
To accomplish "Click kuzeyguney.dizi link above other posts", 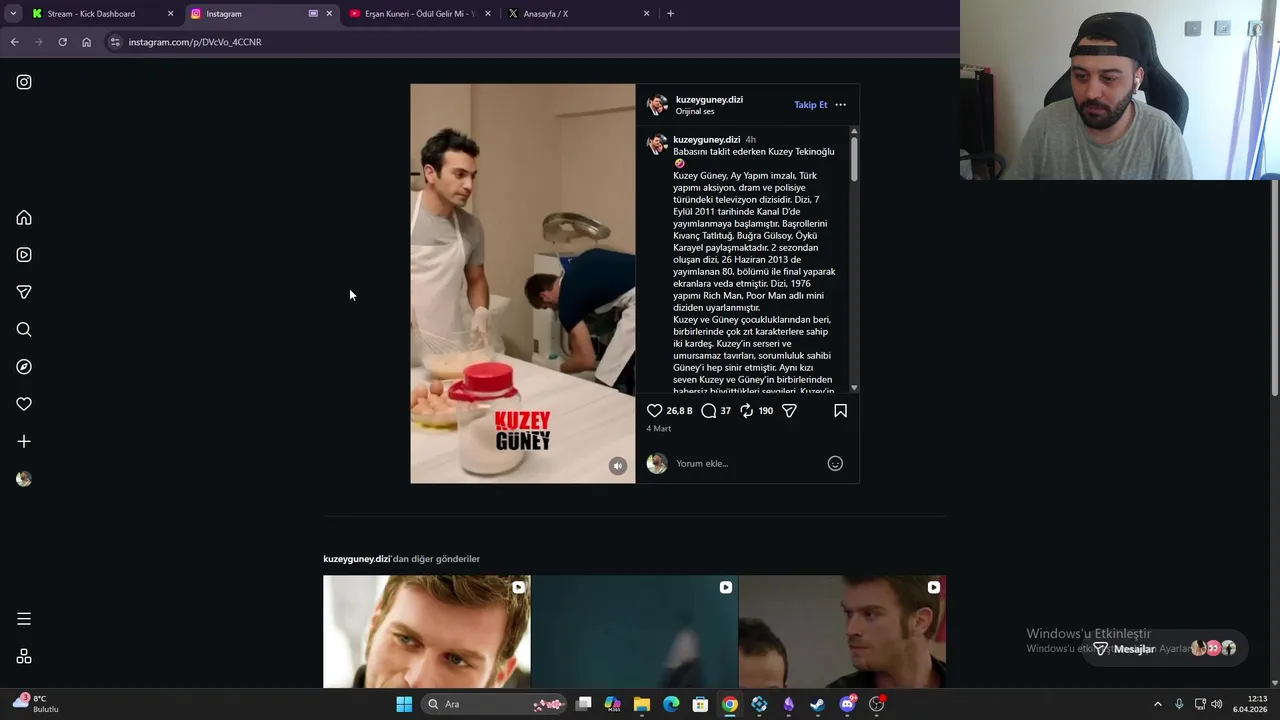I will click(356, 559).
